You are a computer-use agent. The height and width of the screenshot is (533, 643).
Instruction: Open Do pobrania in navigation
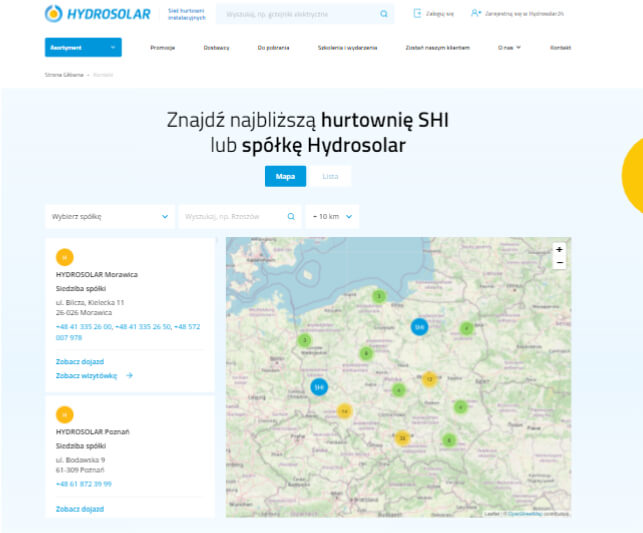[274, 48]
